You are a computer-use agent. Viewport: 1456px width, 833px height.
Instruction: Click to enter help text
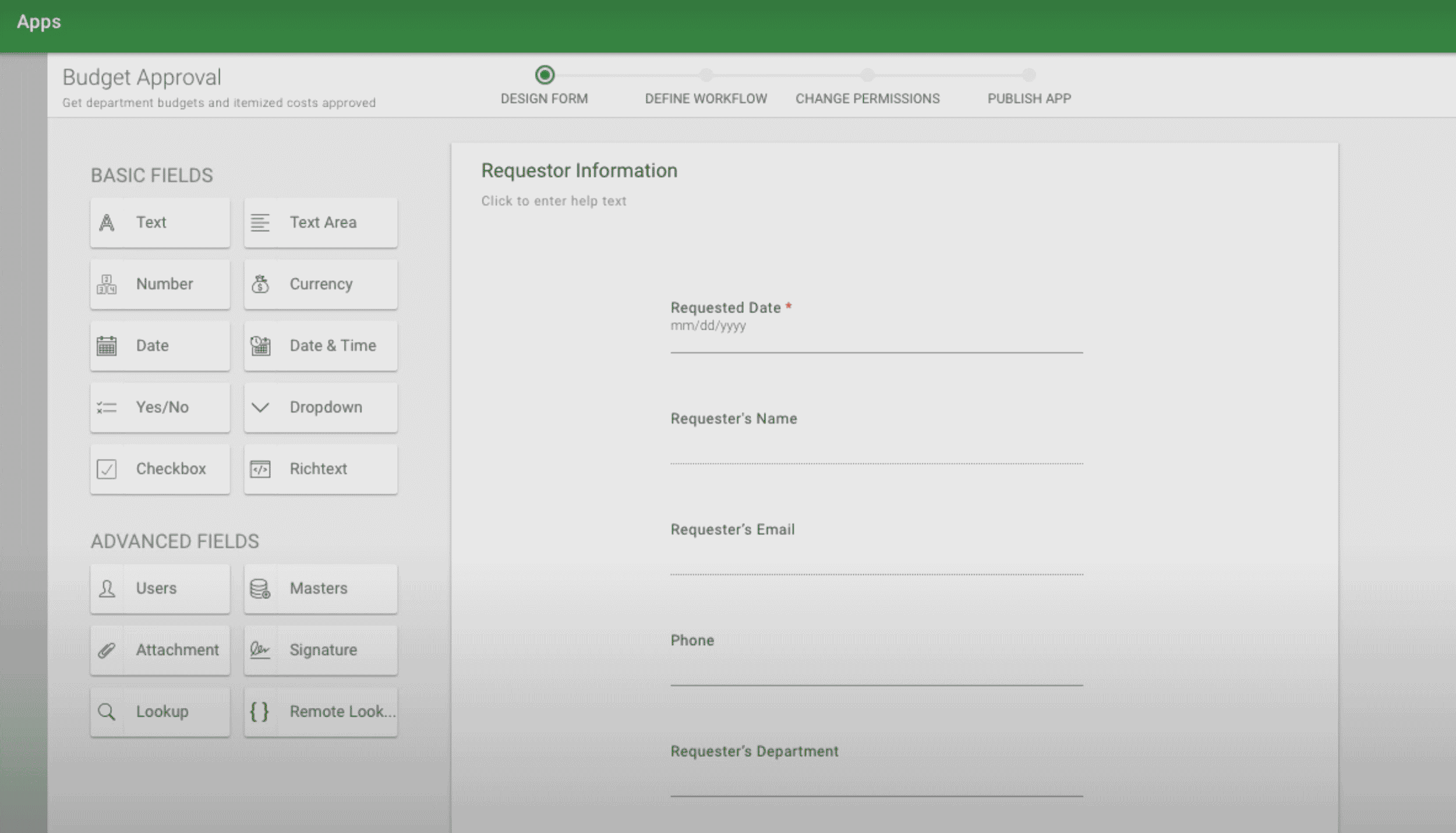click(x=553, y=201)
